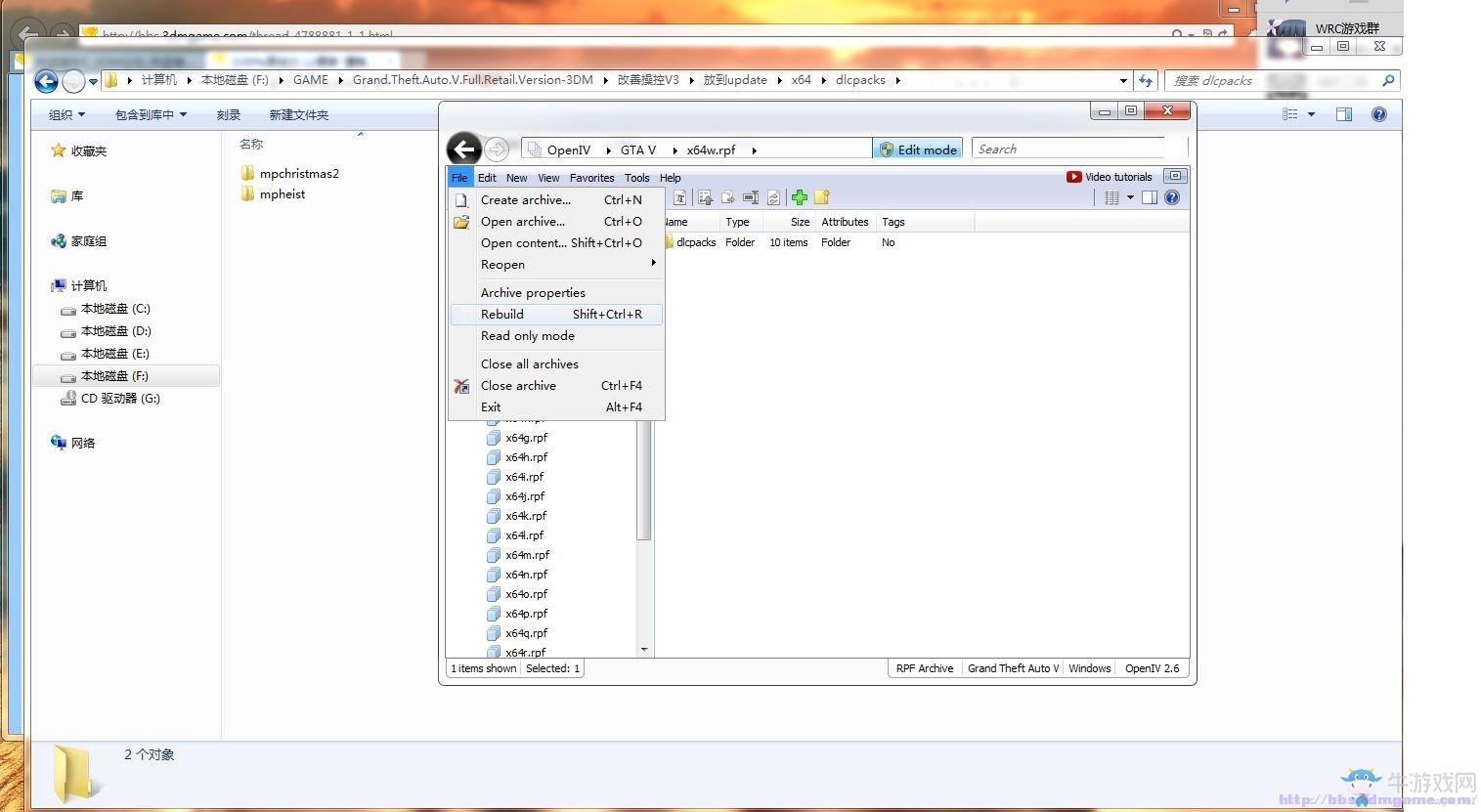The image size is (1481, 812).
Task: Expand arrow after OpenIV breadcrumb
Action: click(607, 150)
